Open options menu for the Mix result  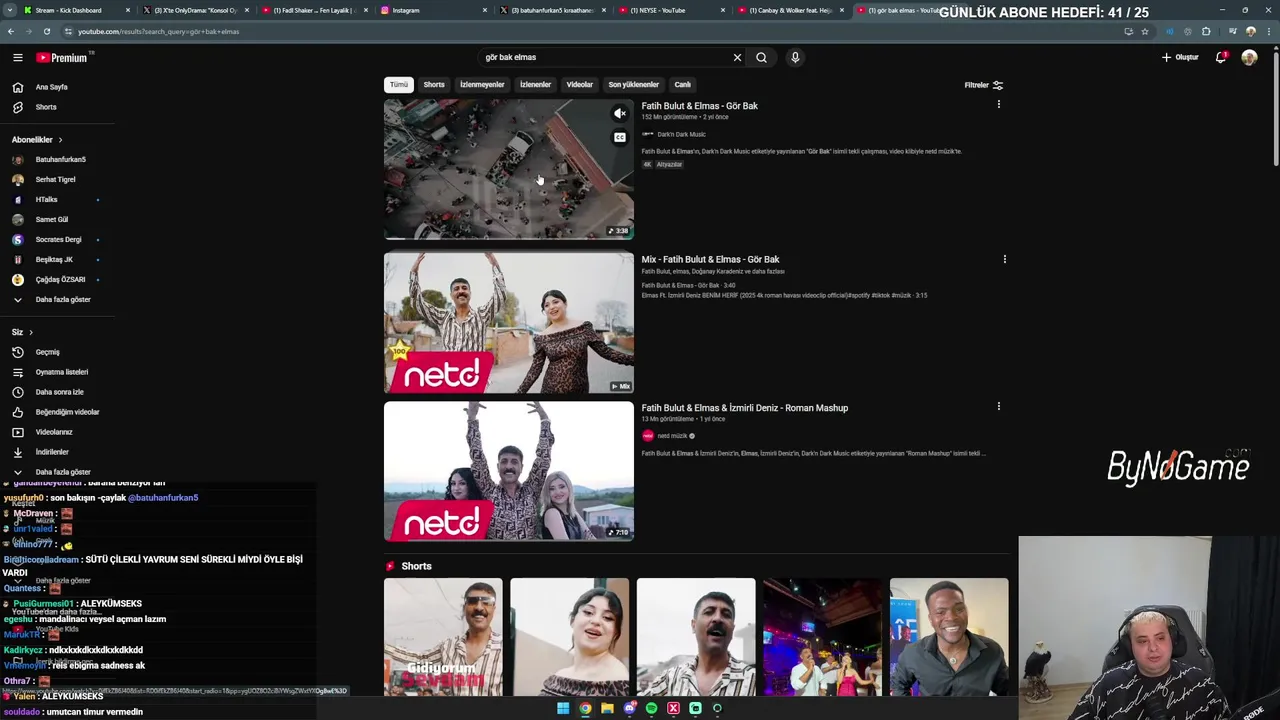pyautogui.click(x=1004, y=259)
